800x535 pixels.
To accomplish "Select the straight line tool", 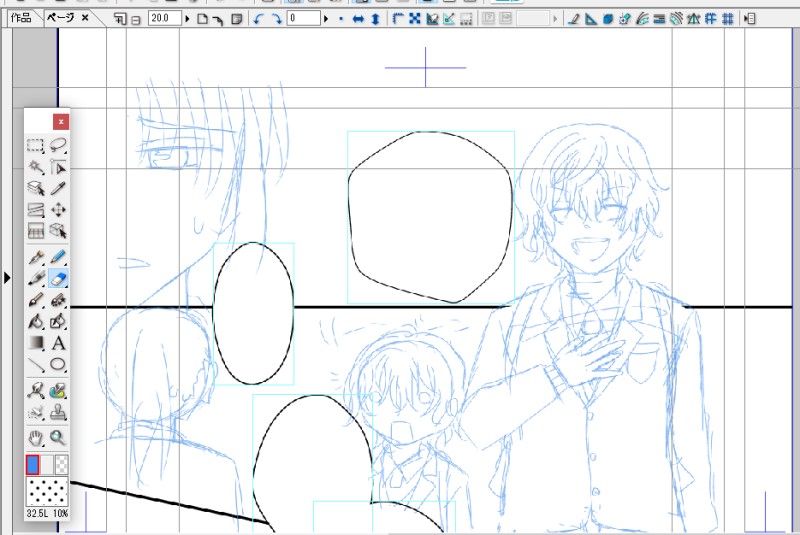I will 35,364.
